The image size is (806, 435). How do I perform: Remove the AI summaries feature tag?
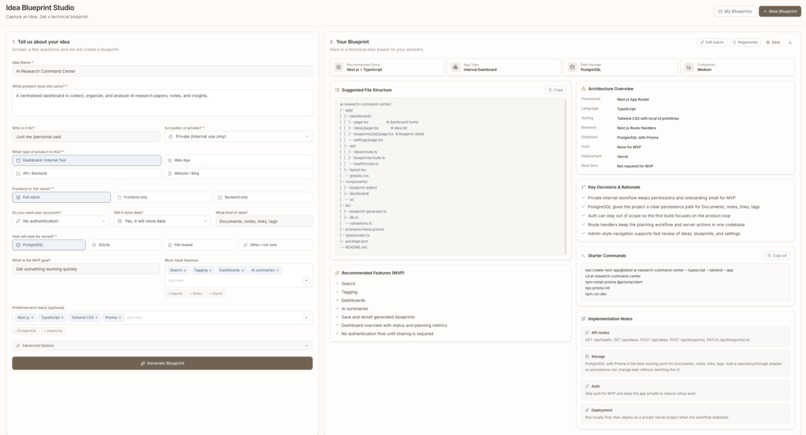(x=278, y=270)
